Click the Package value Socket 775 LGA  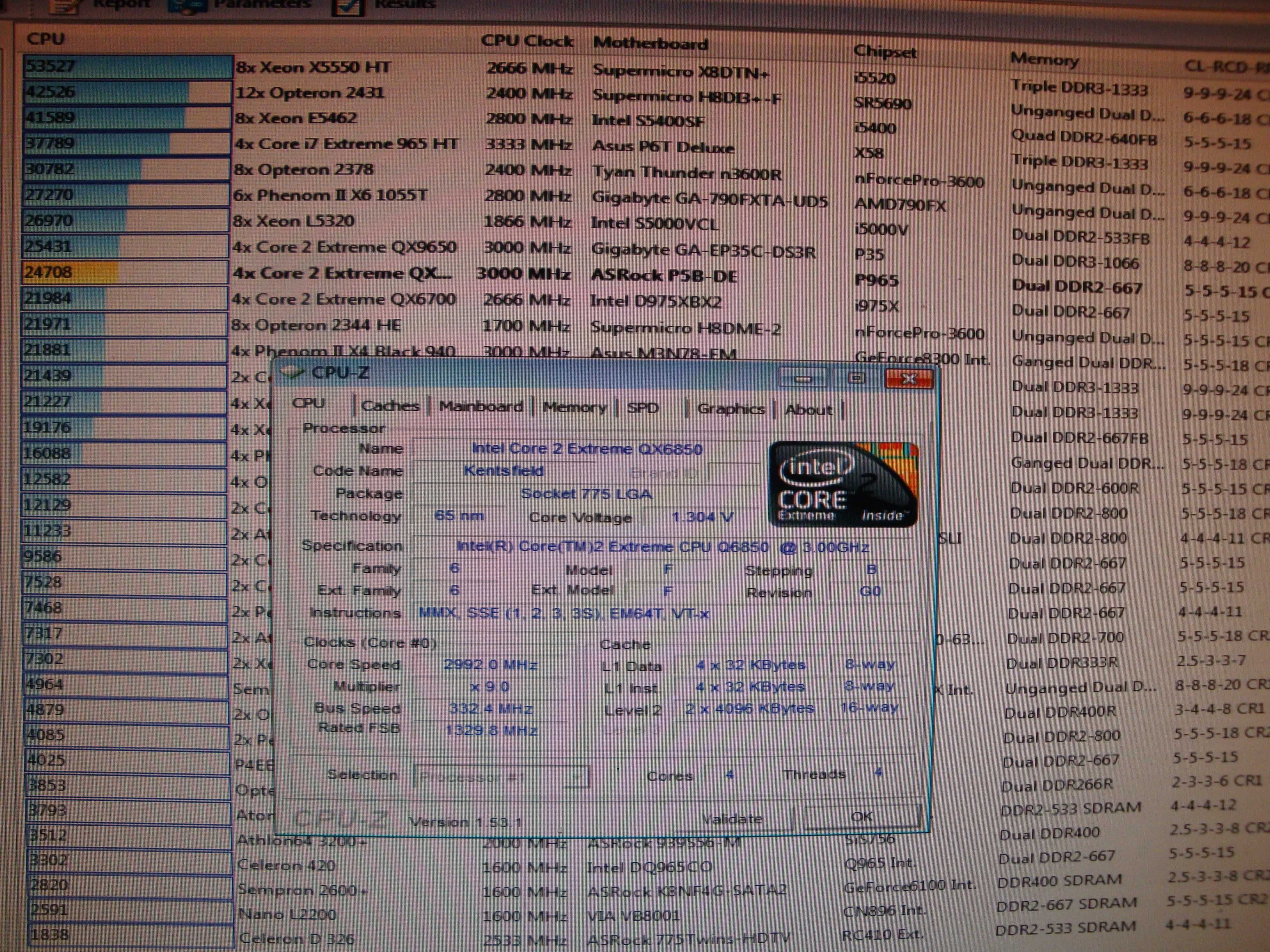coord(586,493)
